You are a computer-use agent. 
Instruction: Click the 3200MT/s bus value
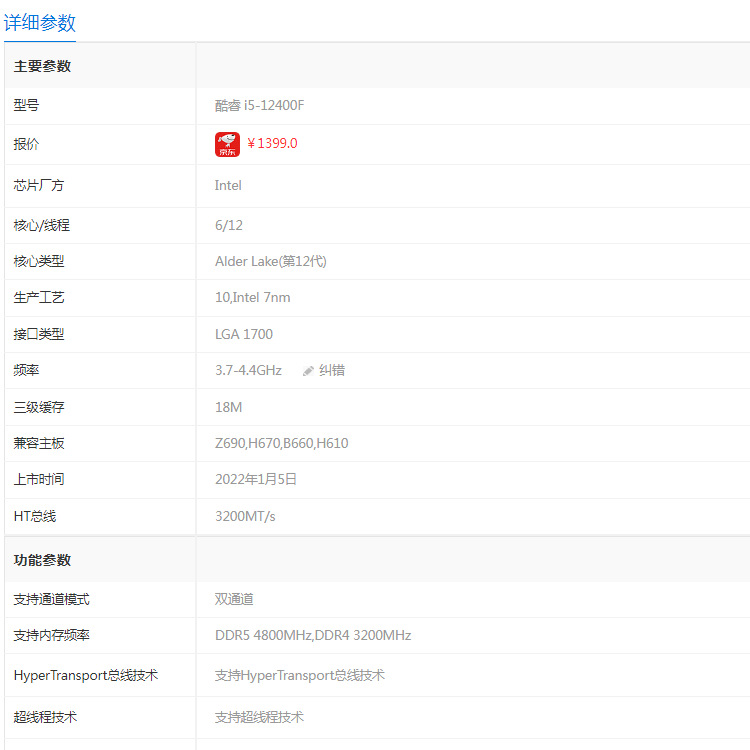tap(245, 516)
